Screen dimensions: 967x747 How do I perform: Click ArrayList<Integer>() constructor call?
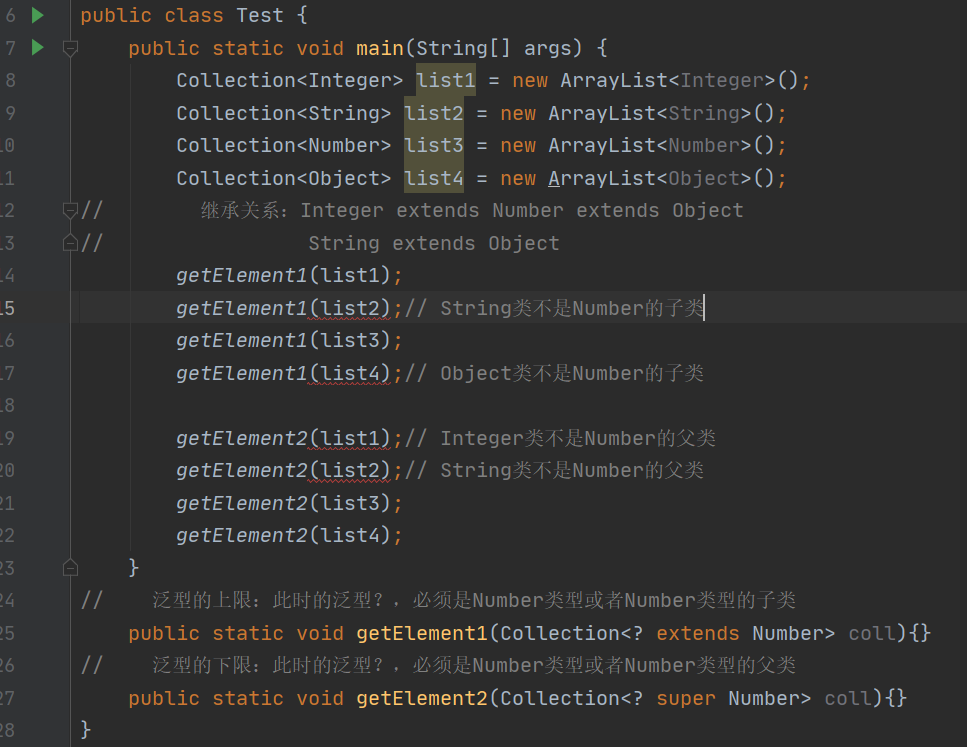[x=680, y=80]
